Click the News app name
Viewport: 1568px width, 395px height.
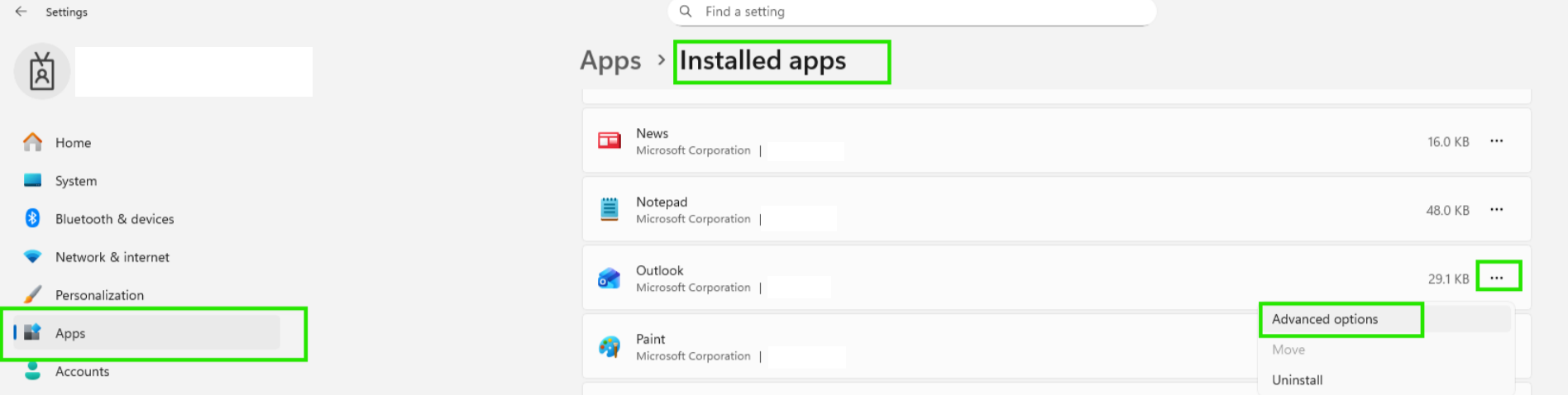(652, 133)
